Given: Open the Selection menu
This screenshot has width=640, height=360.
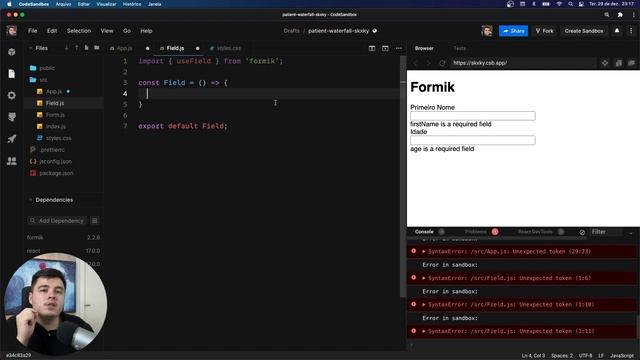Looking at the screenshot, I should 79,31.
